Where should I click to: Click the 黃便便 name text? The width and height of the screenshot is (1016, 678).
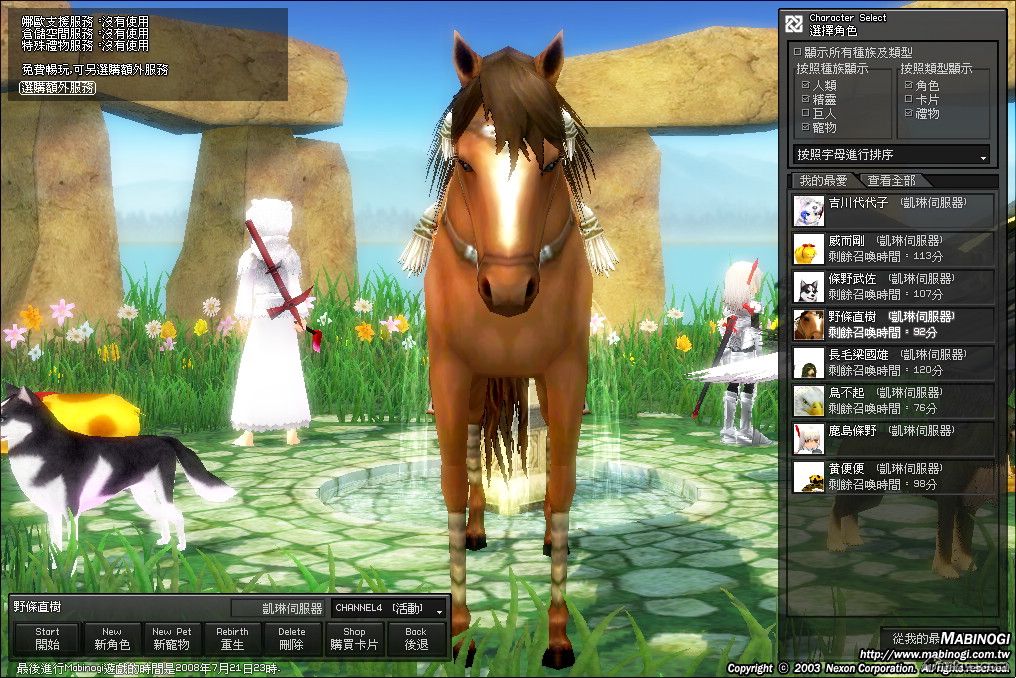(846, 469)
